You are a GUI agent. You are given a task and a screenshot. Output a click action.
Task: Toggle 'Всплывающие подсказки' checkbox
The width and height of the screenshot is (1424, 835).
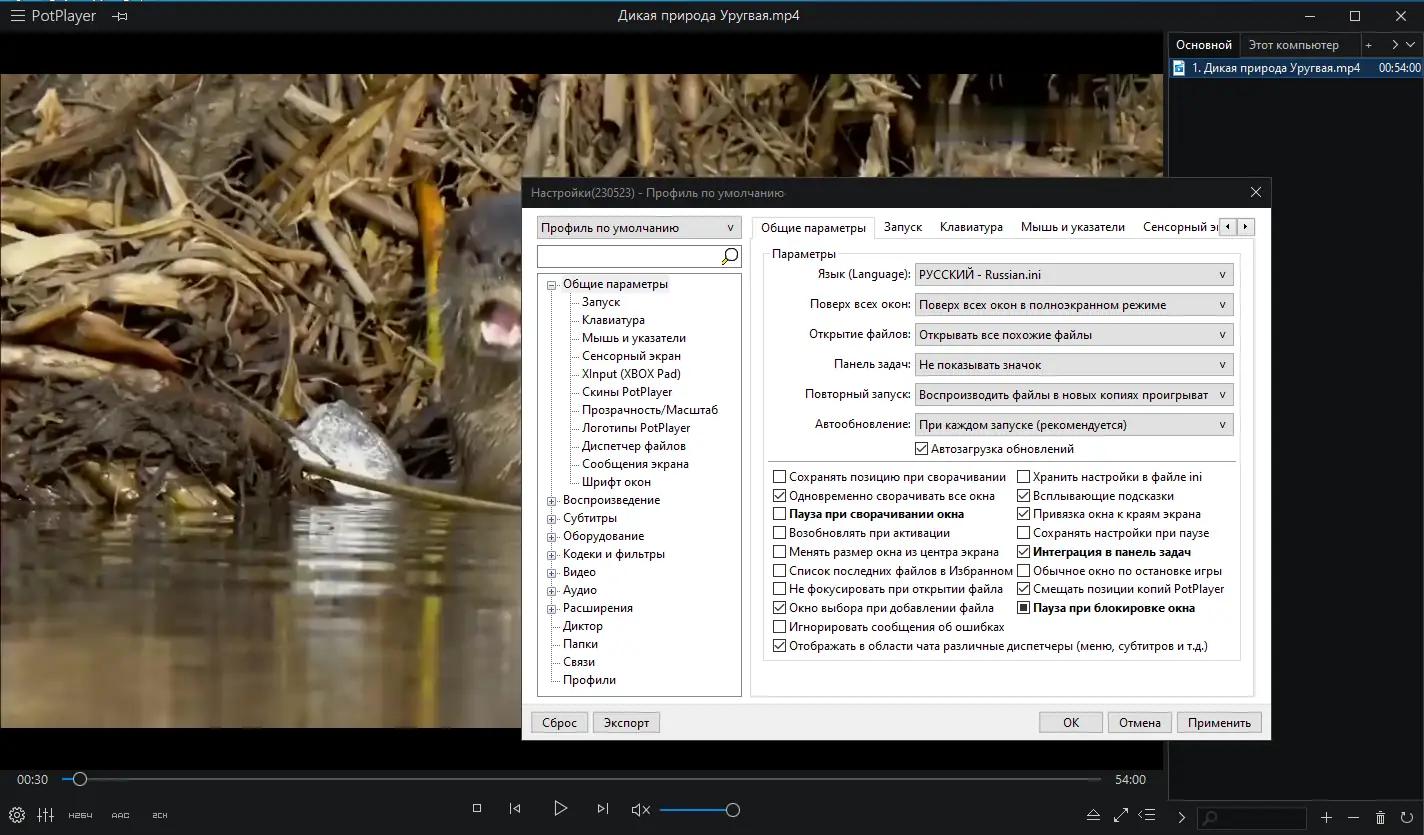(1024, 496)
